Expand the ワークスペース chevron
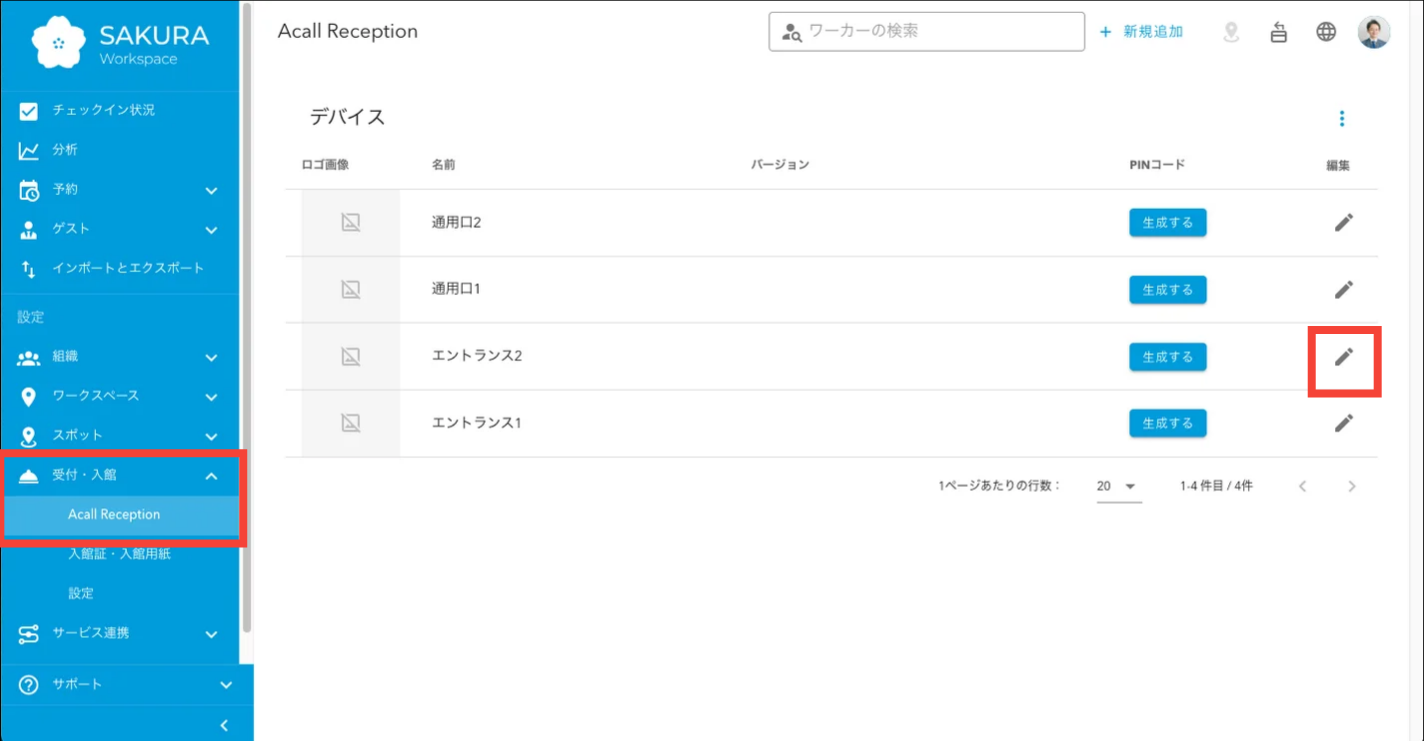The image size is (1424, 741). (211, 396)
